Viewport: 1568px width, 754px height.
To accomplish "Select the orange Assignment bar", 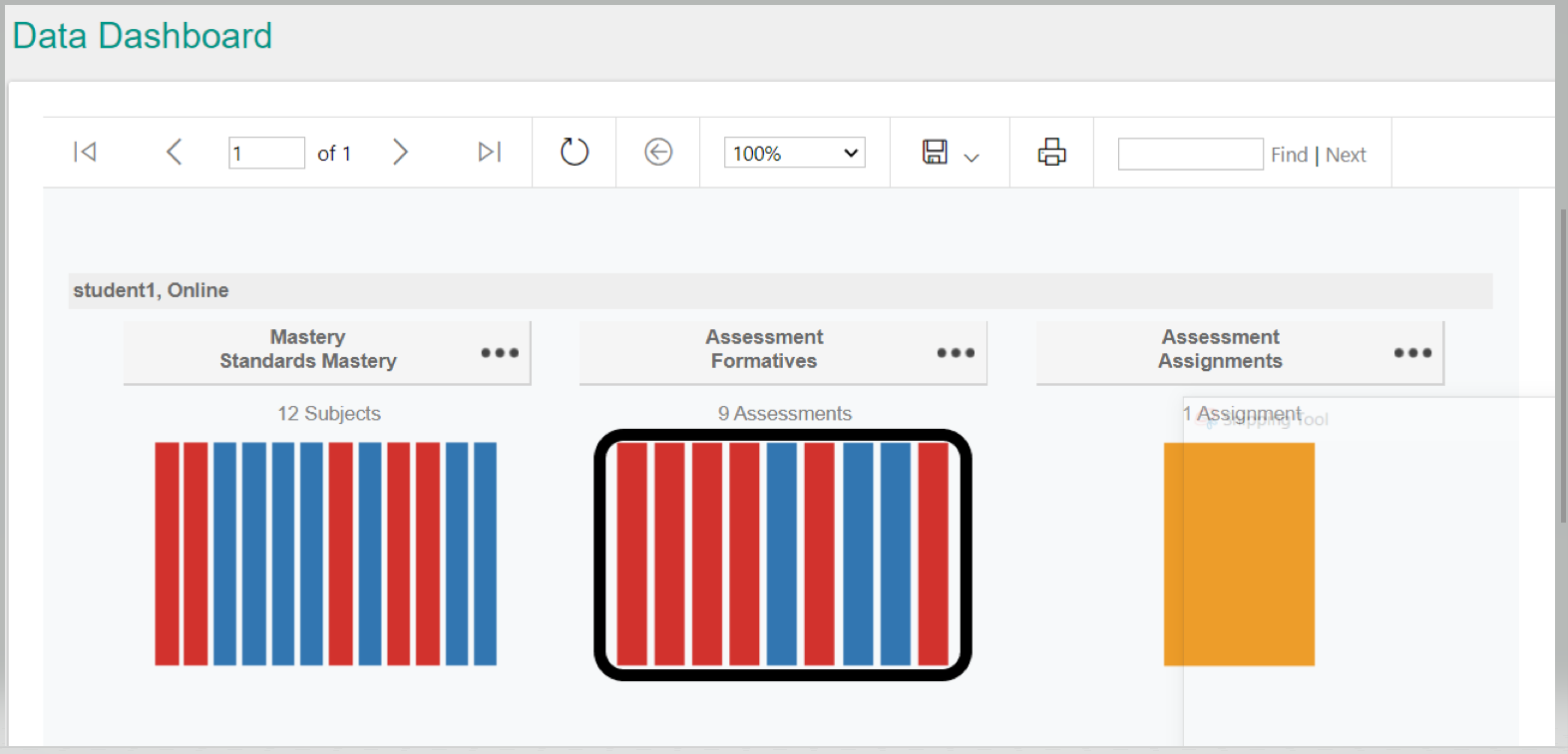I will (1239, 554).
